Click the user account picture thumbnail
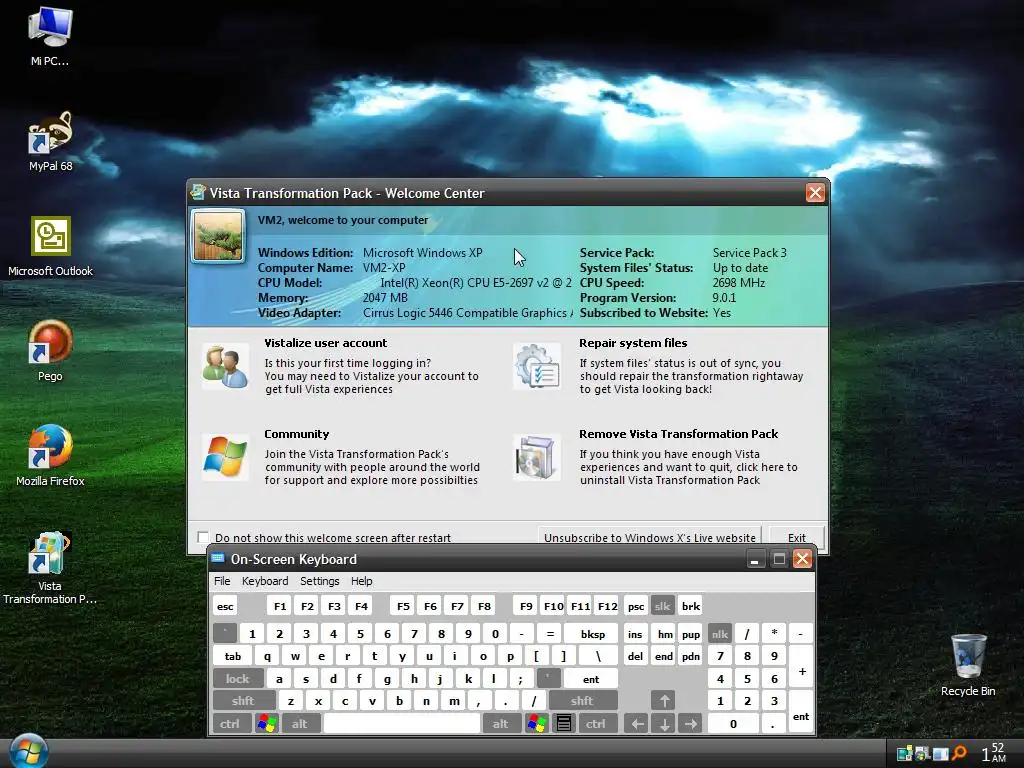Screen dimensions: 1024x768 tap(218, 236)
